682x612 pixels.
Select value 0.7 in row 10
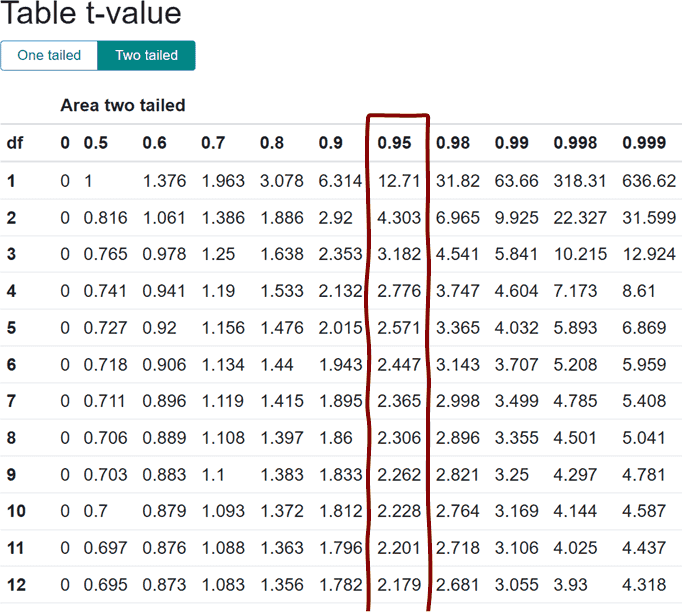[x=95, y=511]
